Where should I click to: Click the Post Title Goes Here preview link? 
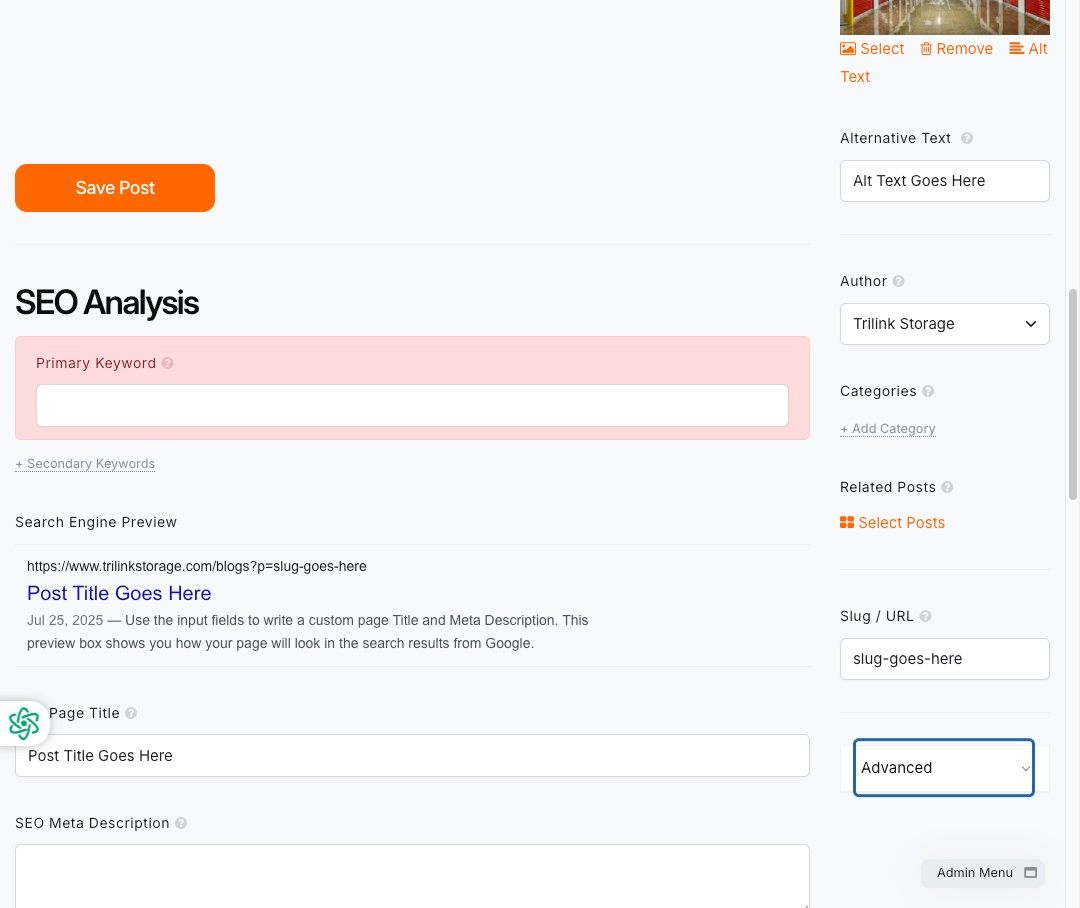point(119,593)
